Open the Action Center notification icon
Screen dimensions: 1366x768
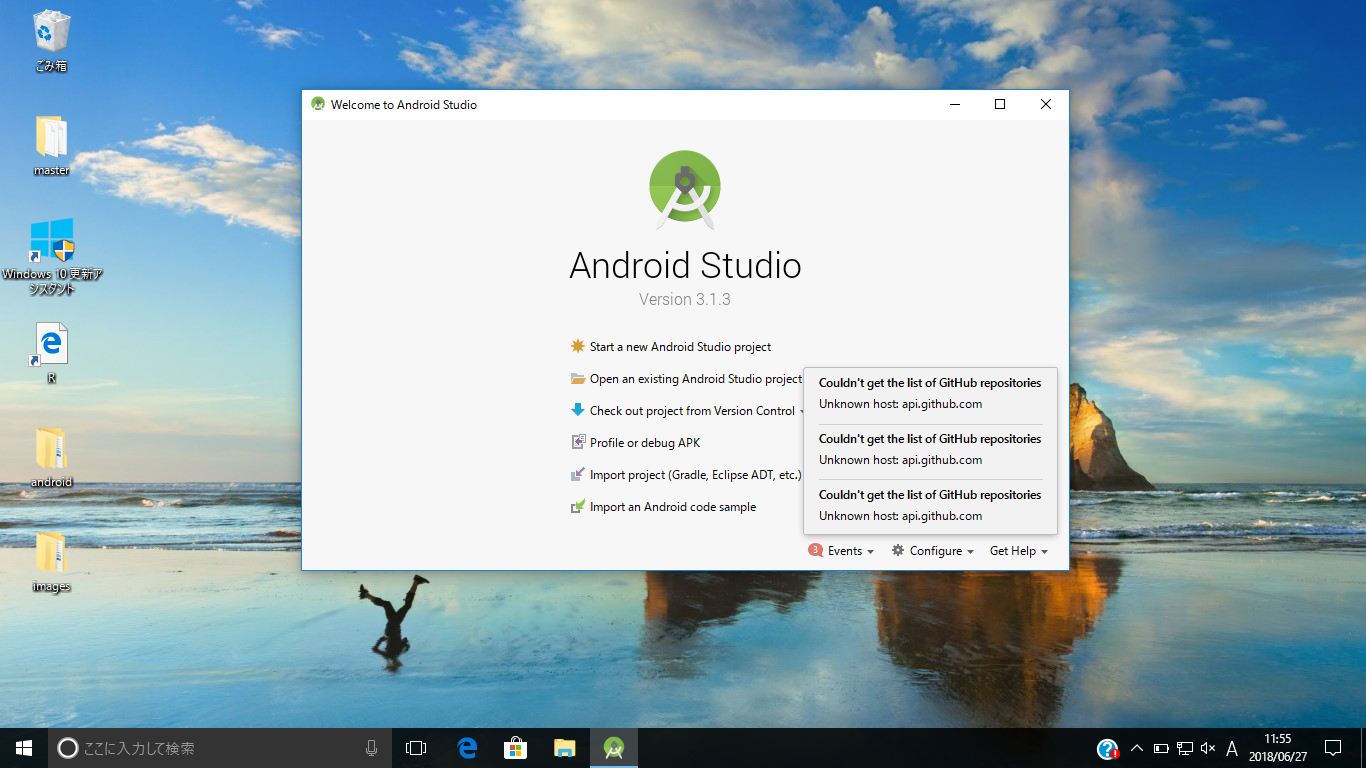[1333, 748]
